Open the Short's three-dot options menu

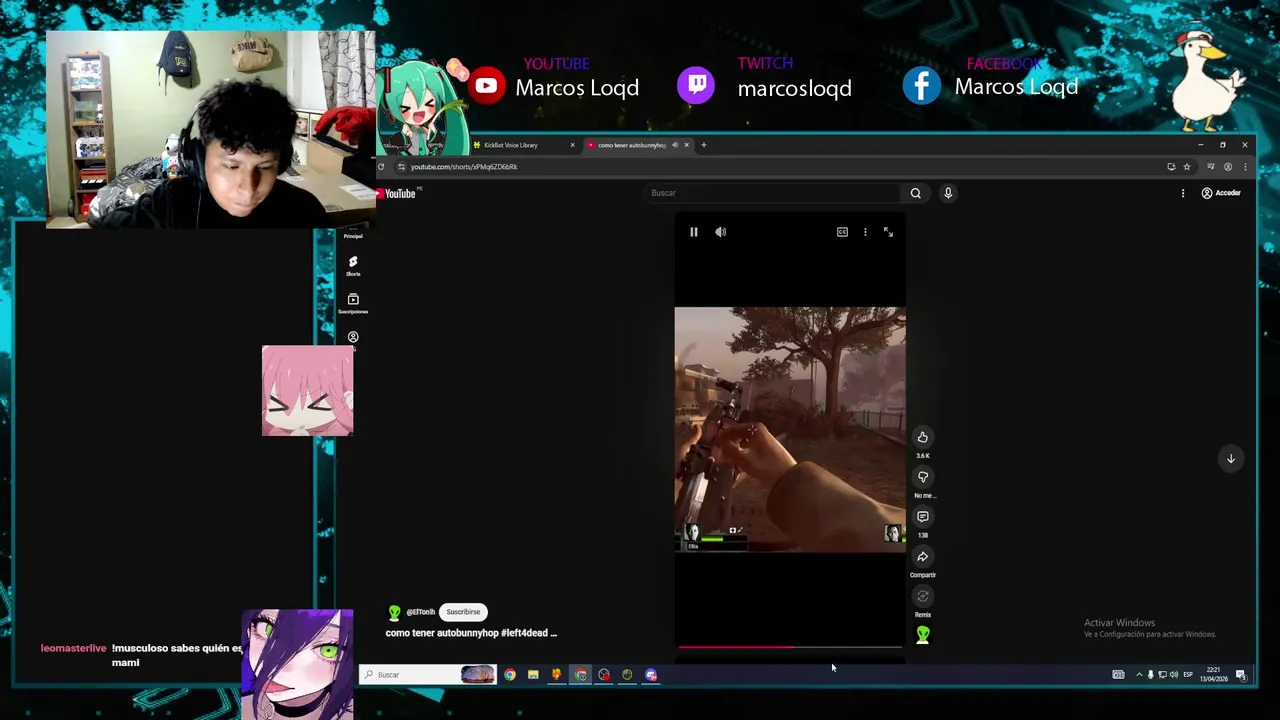[x=865, y=232]
